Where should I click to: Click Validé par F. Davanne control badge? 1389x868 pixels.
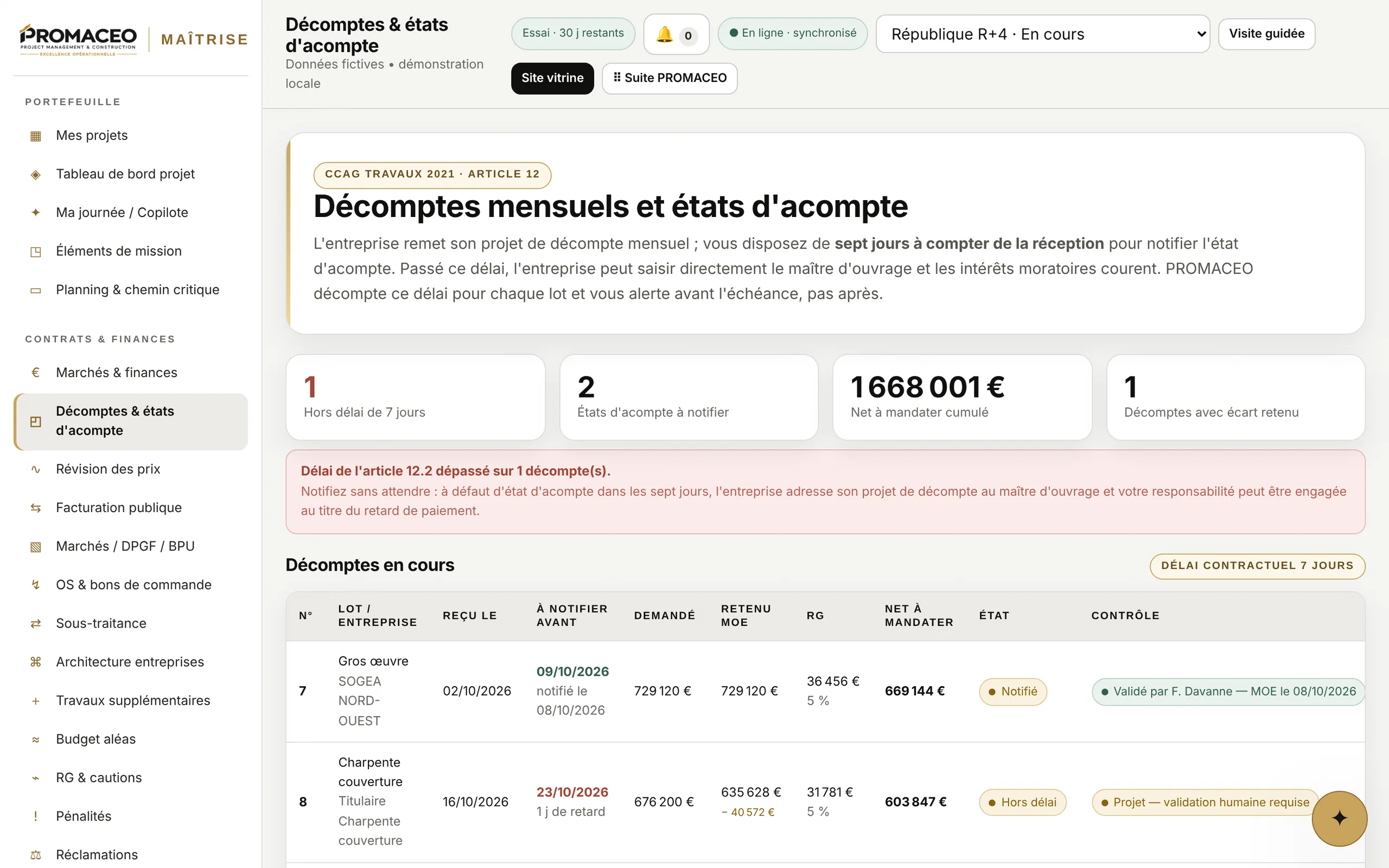1228,692
